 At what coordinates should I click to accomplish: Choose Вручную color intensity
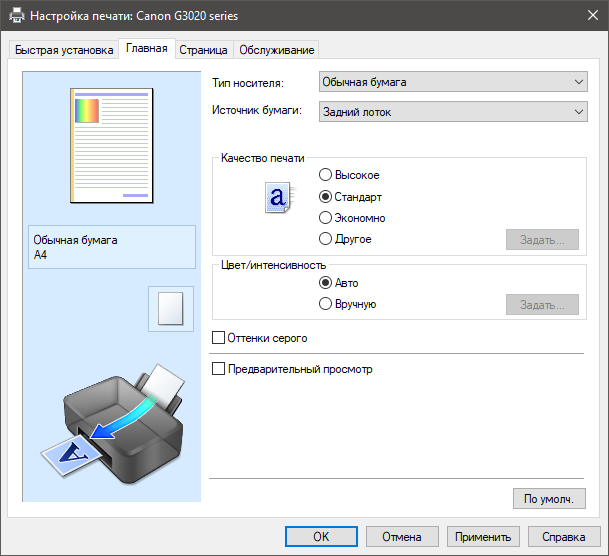(348, 304)
